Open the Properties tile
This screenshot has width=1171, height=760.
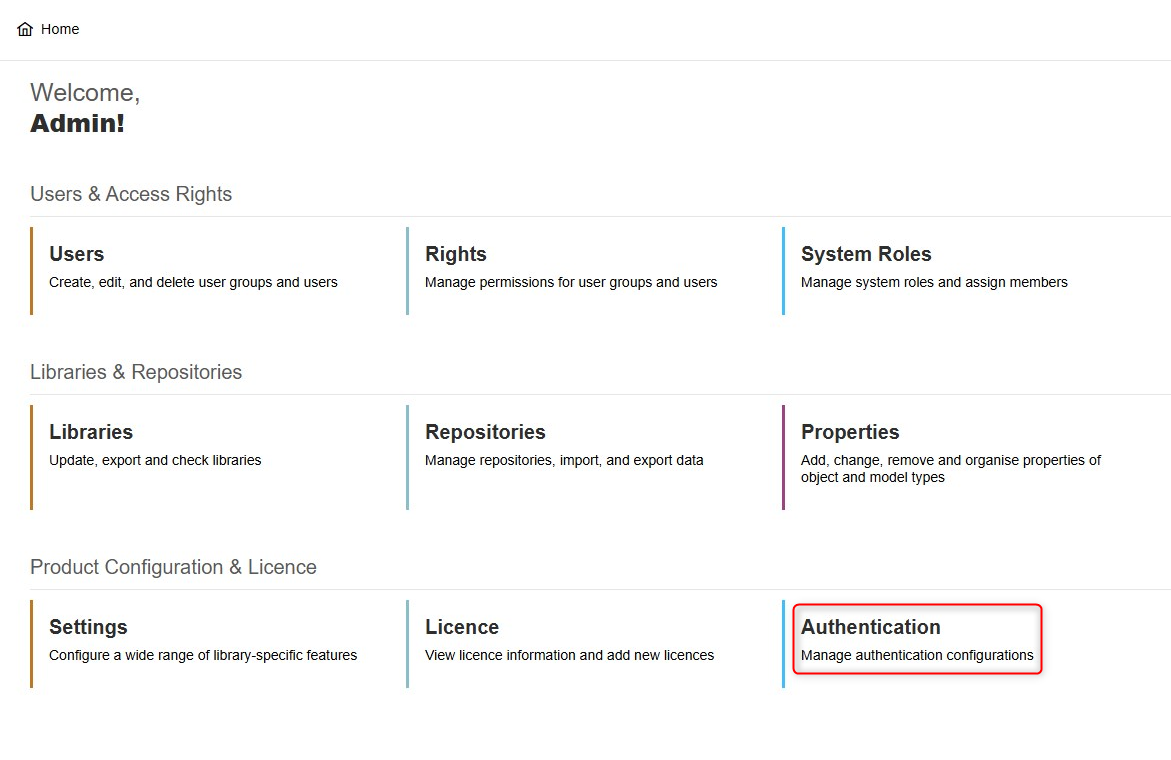(850, 432)
